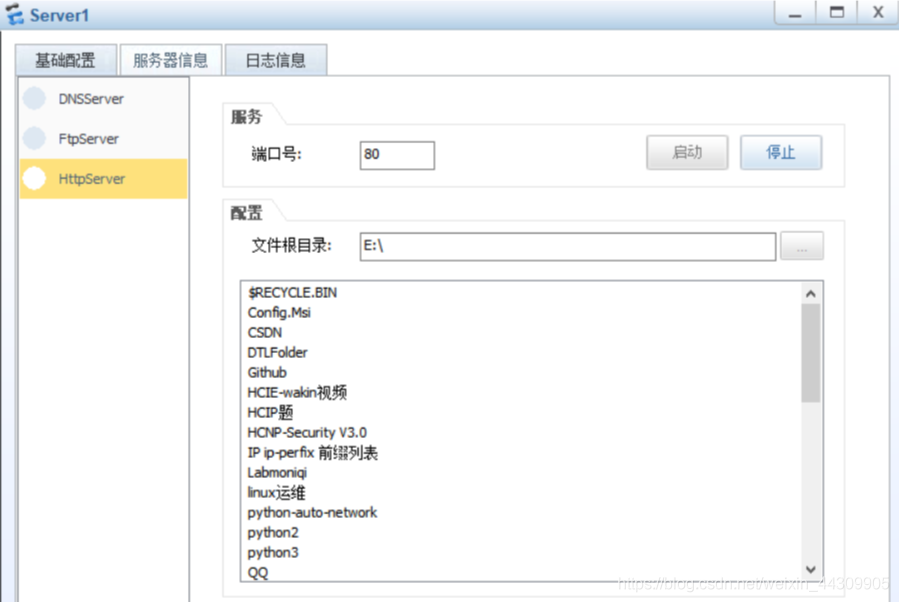The image size is (899, 602).
Task: Select HCIE-wakin视频 in the file list
Action: 296,393
